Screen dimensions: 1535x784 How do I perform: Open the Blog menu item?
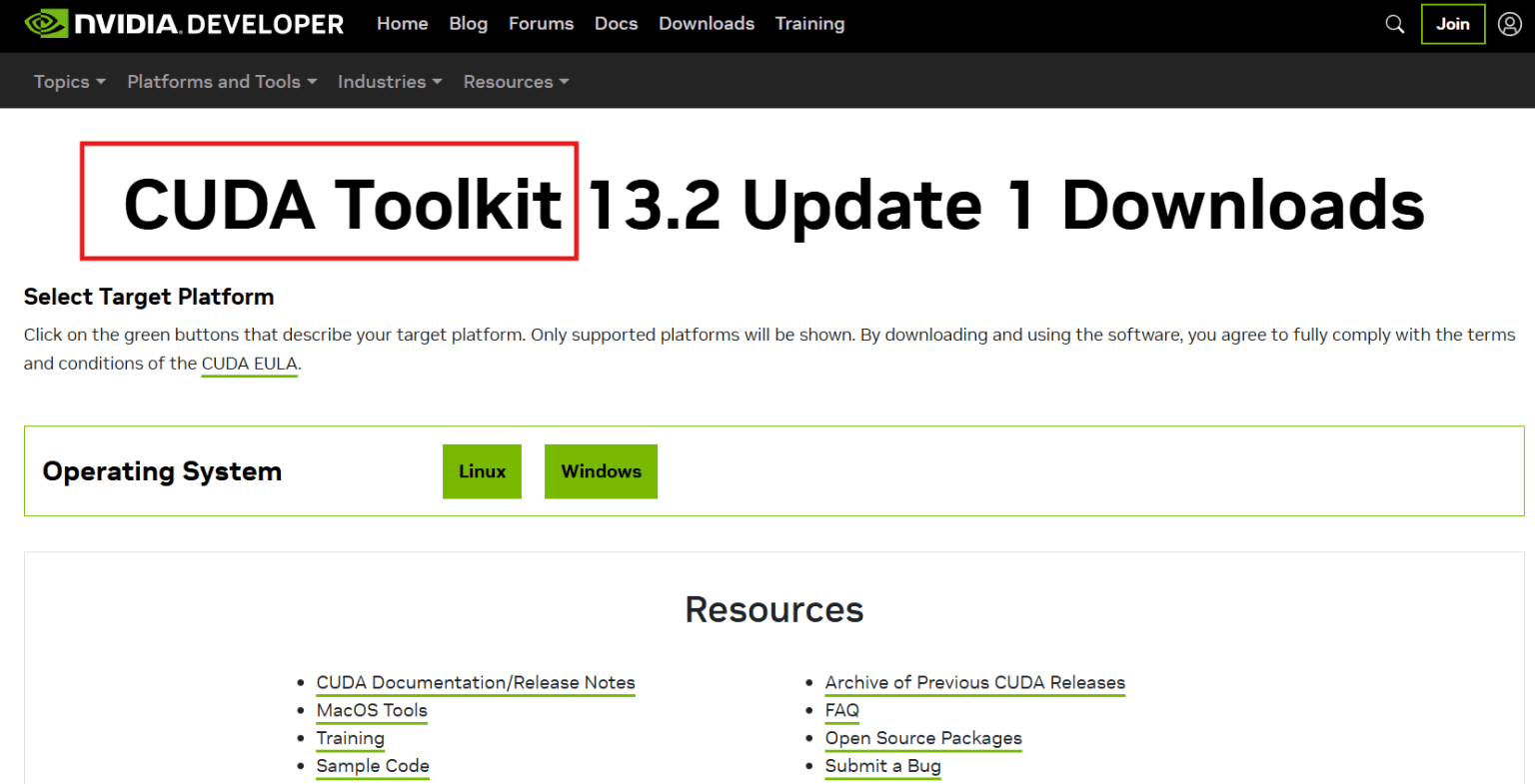coord(469,24)
